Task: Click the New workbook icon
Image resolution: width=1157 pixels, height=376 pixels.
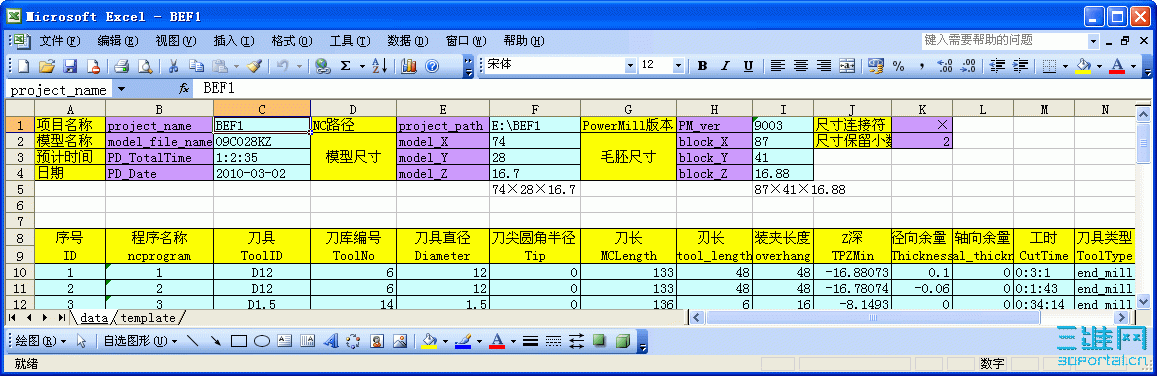Action: (23, 66)
